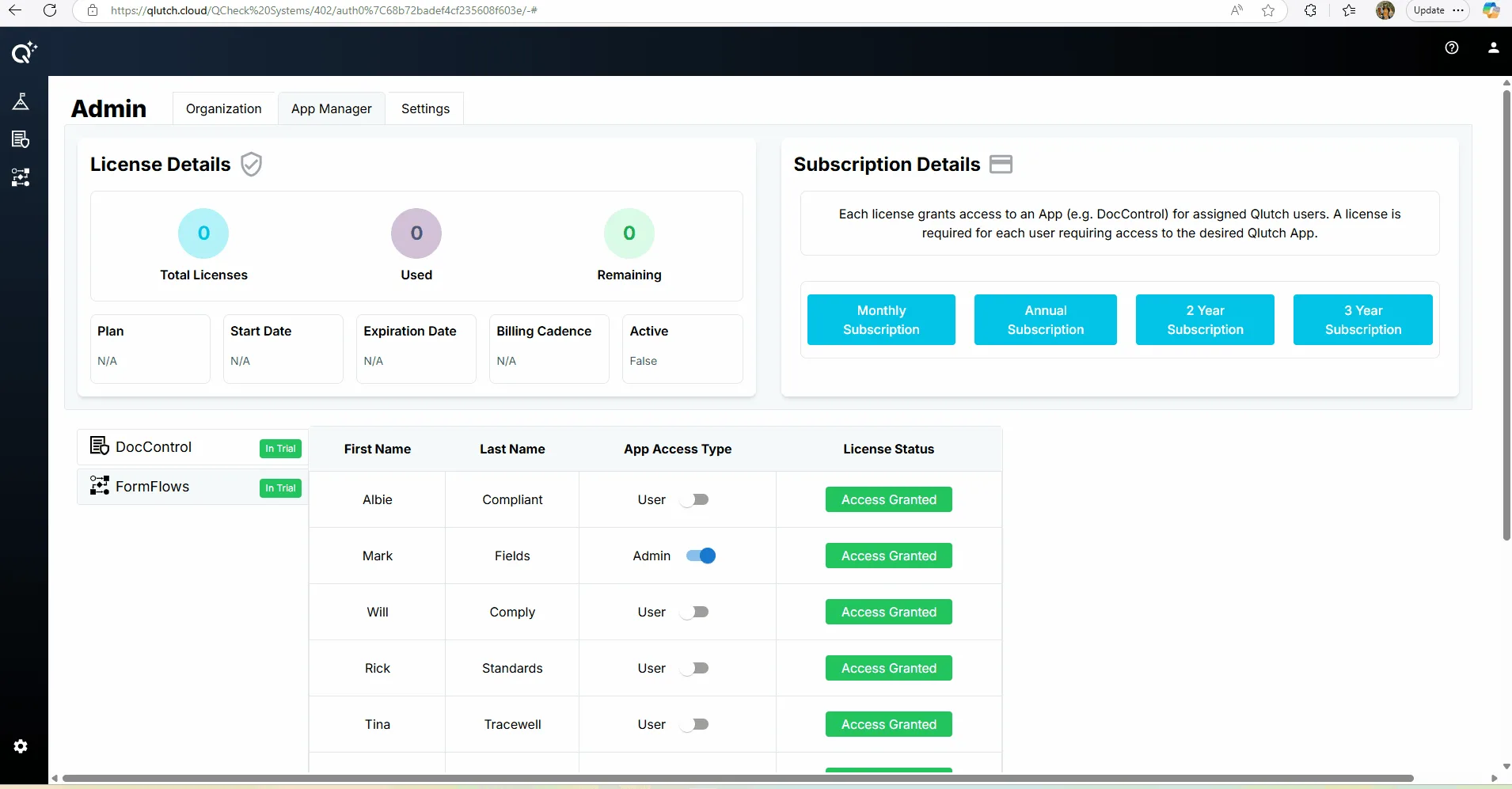This screenshot has height=789, width=1512.
Task: Click the subscription credit card icon
Action: (x=1001, y=164)
